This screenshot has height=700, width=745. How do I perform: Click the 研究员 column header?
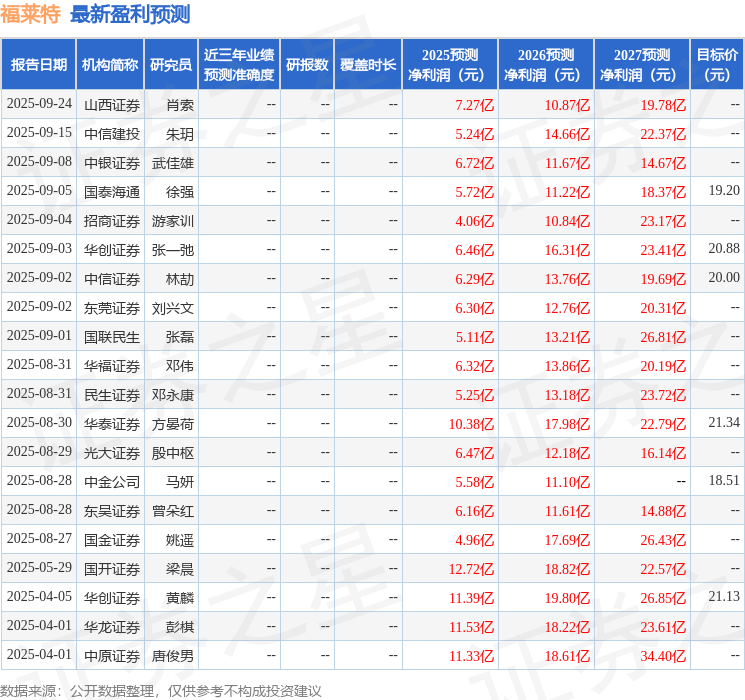(171, 65)
